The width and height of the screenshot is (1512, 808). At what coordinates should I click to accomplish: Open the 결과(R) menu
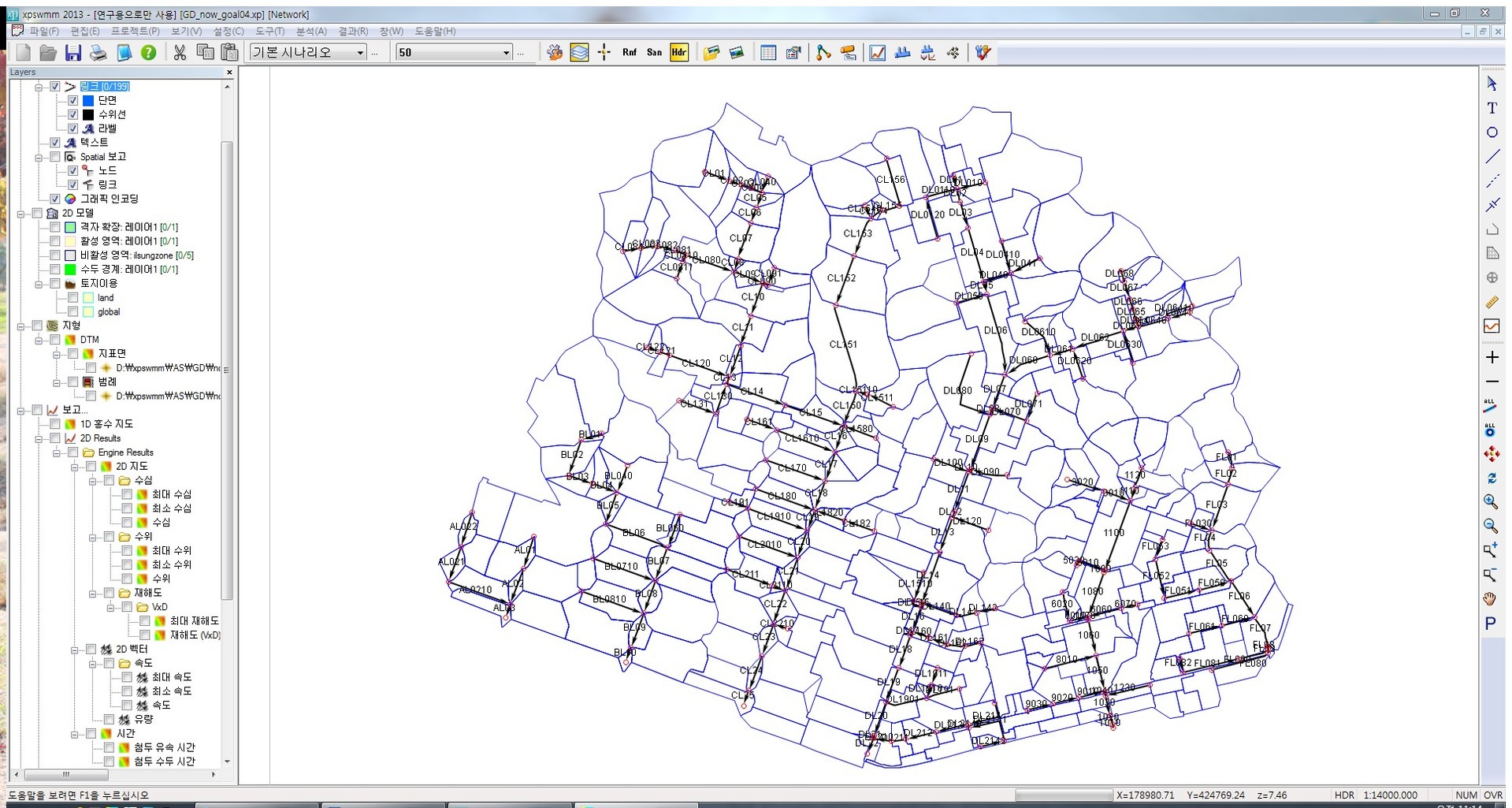[x=353, y=32]
